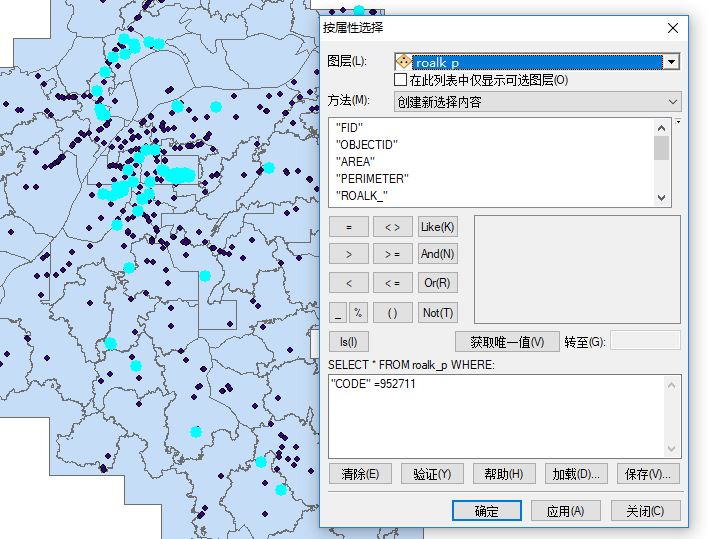Insert the Not(T) operator
Screen dimensions: 716x539
pyautogui.click(x=437, y=312)
